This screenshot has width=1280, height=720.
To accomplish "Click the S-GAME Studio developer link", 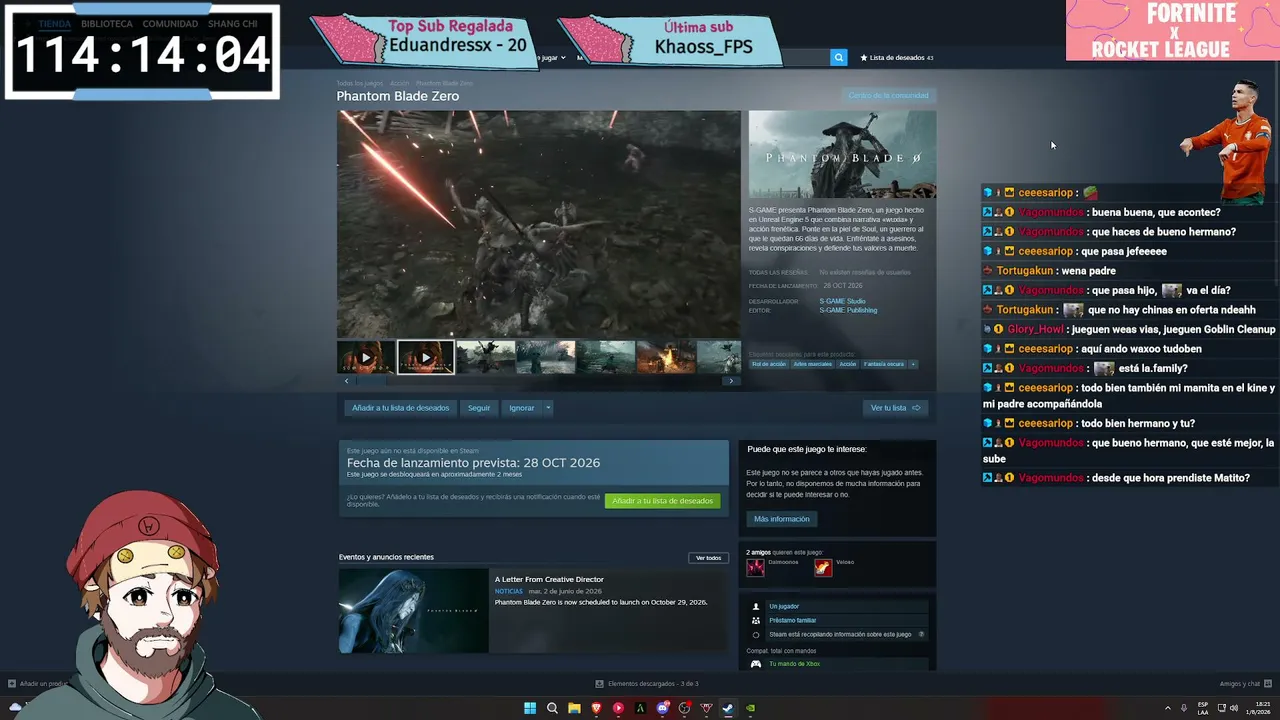I will tap(843, 301).
